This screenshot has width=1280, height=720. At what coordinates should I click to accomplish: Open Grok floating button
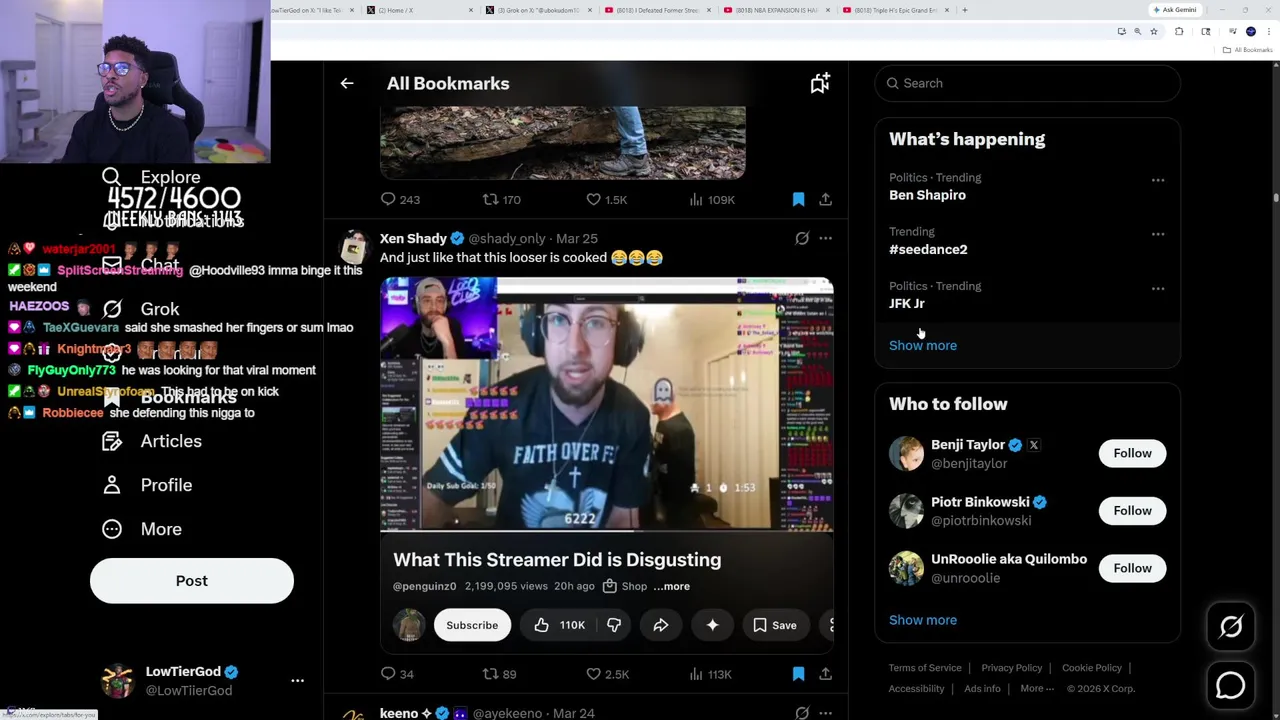pos(1231,626)
